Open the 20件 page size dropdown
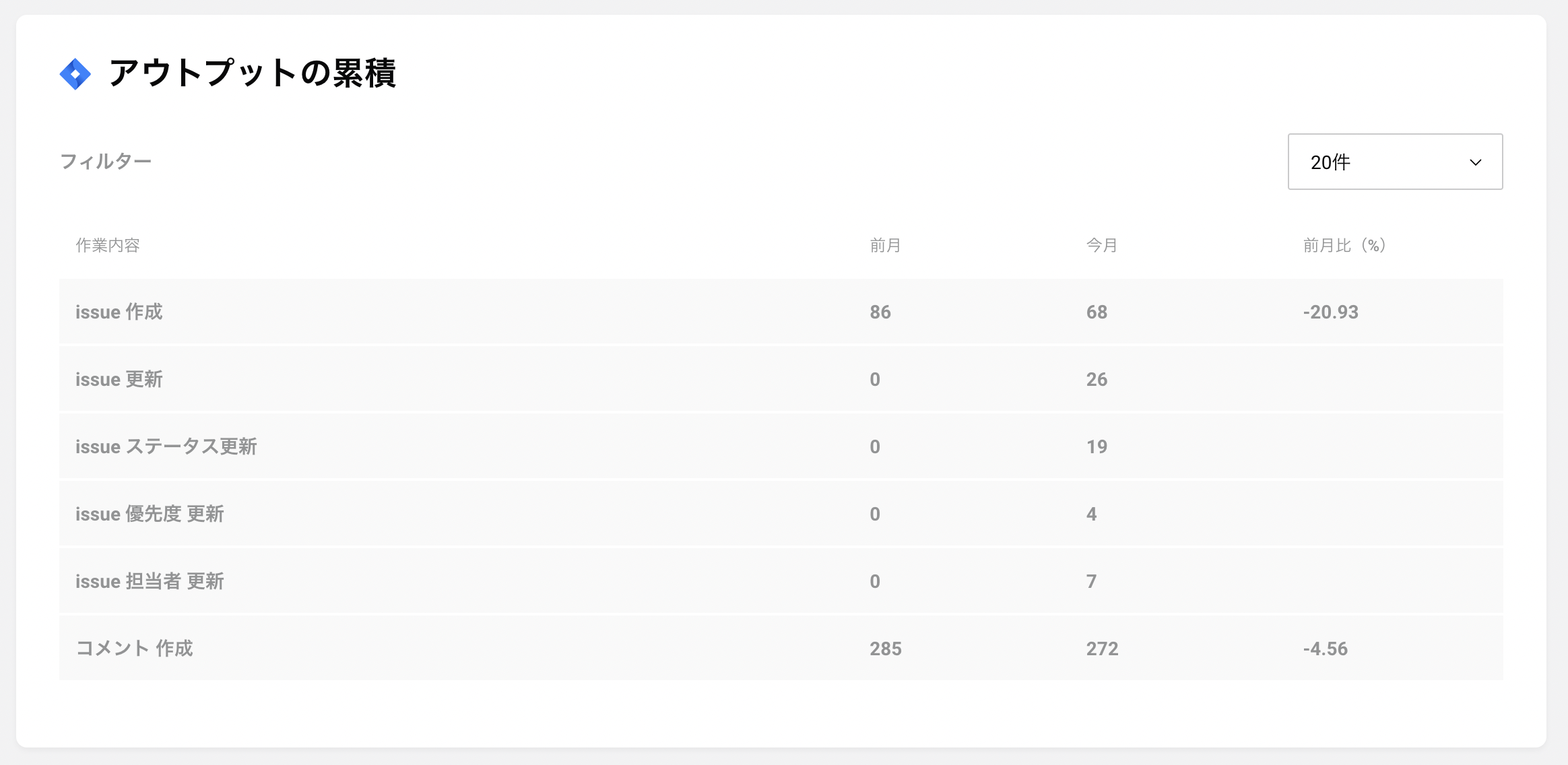1568x765 pixels. [1395, 162]
